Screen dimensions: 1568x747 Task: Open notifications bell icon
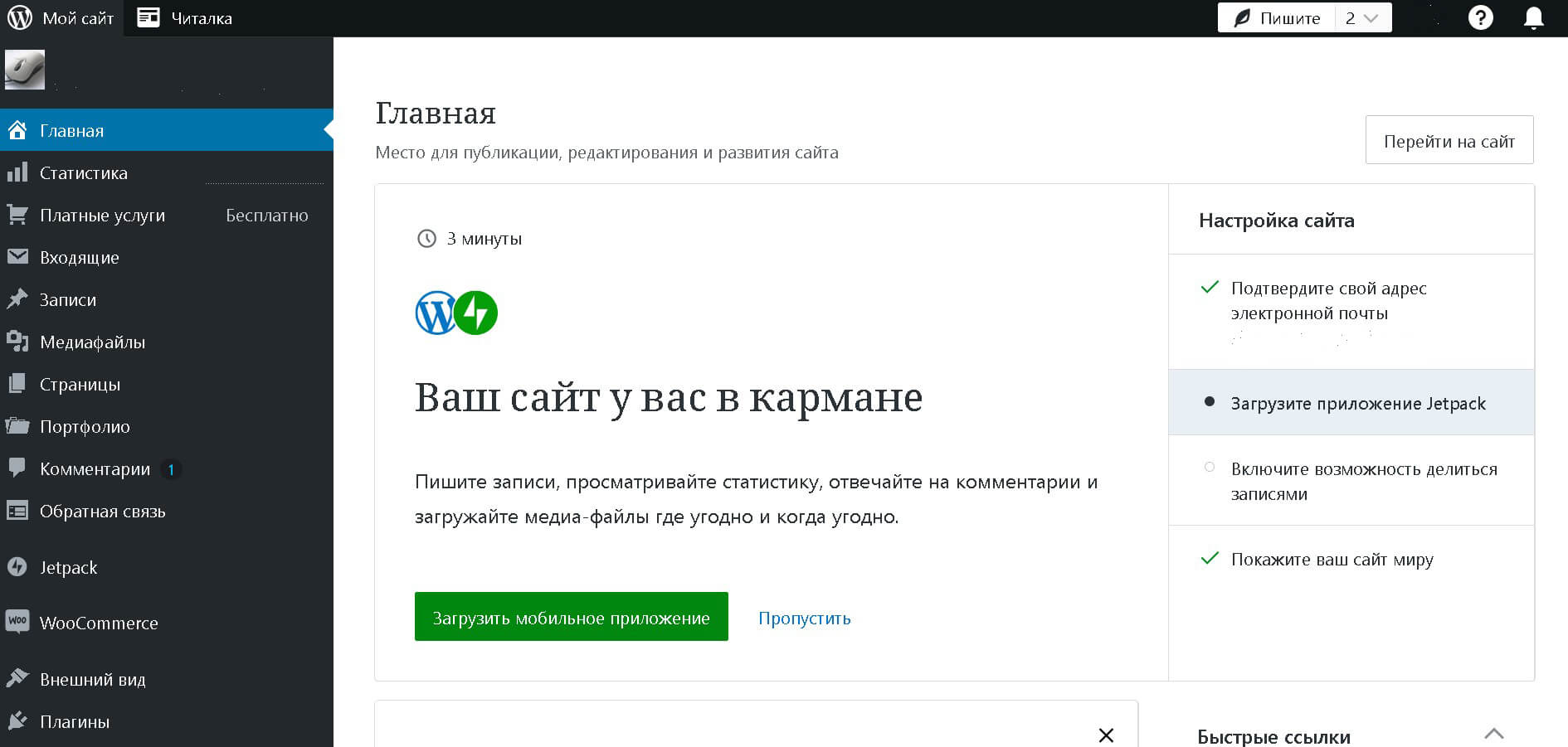pyautogui.click(x=1533, y=18)
